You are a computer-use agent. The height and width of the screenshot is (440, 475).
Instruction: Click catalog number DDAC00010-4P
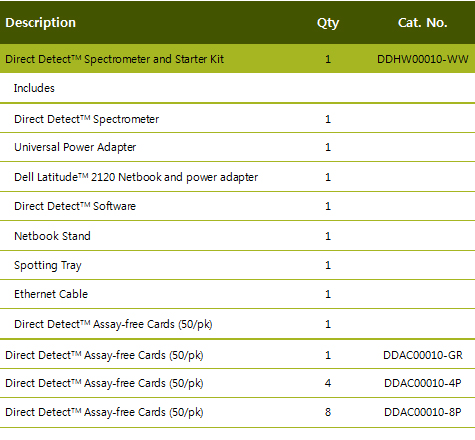click(423, 383)
